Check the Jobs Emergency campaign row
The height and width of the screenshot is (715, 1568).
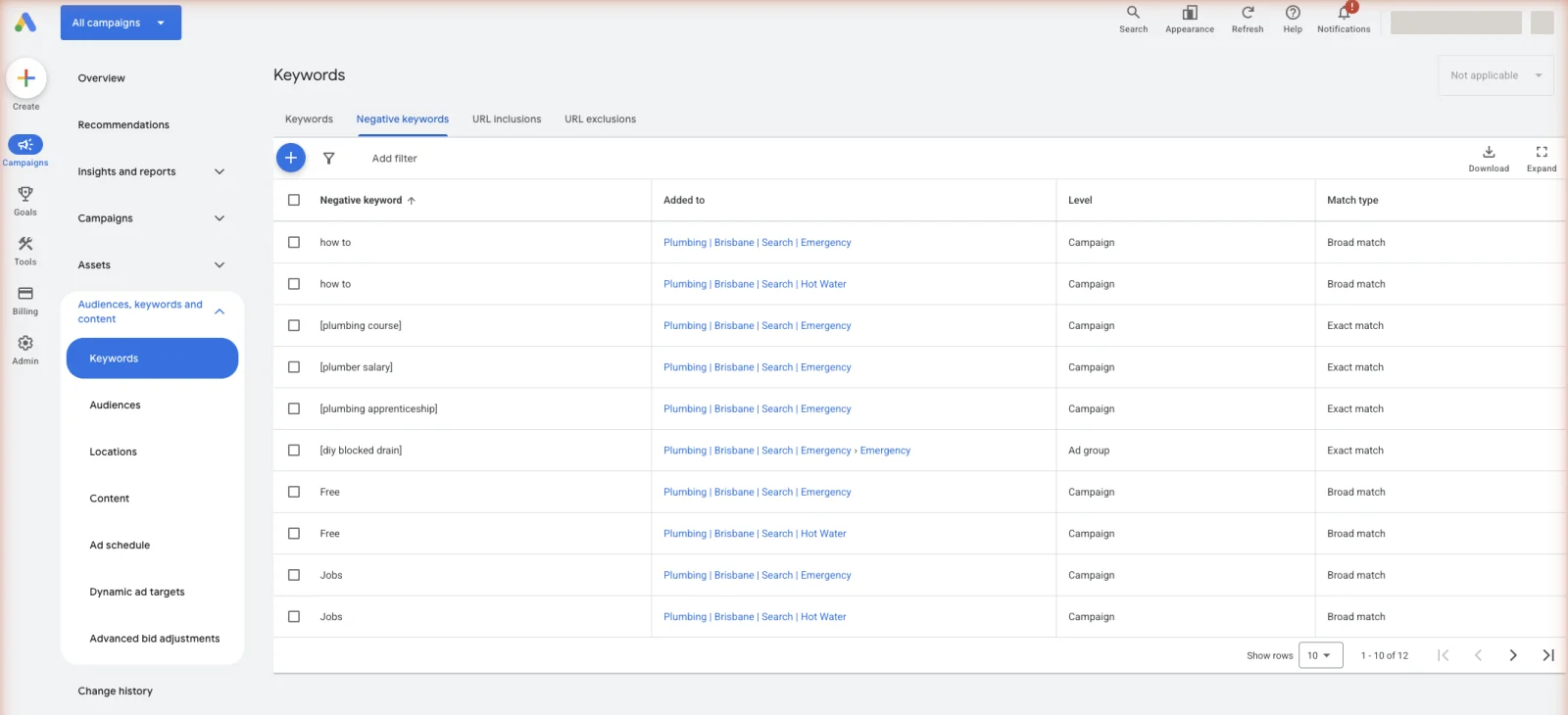click(x=294, y=575)
